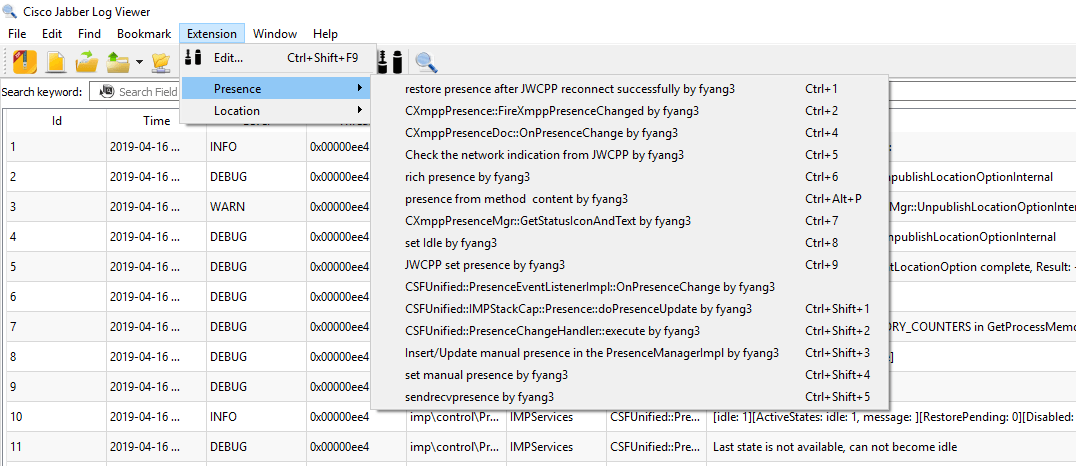This screenshot has height=466, width=1076.
Task: Close the open Extension menu
Action: (x=212, y=34)
